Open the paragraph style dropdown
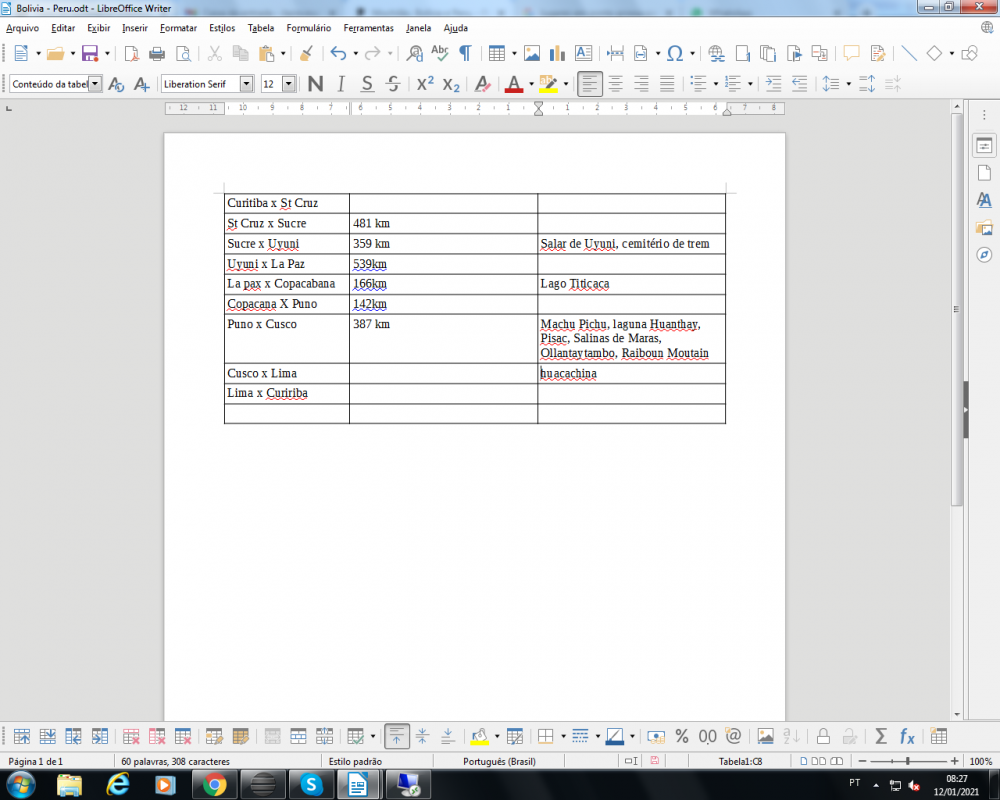The image size is (1000, 800). click(x=95, y=84)
